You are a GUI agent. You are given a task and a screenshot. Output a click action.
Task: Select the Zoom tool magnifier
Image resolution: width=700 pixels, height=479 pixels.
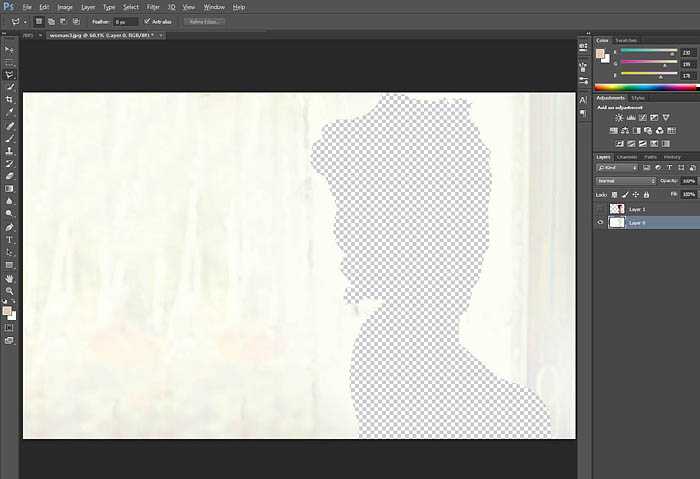pyautogui.click(x=9, y=291)
